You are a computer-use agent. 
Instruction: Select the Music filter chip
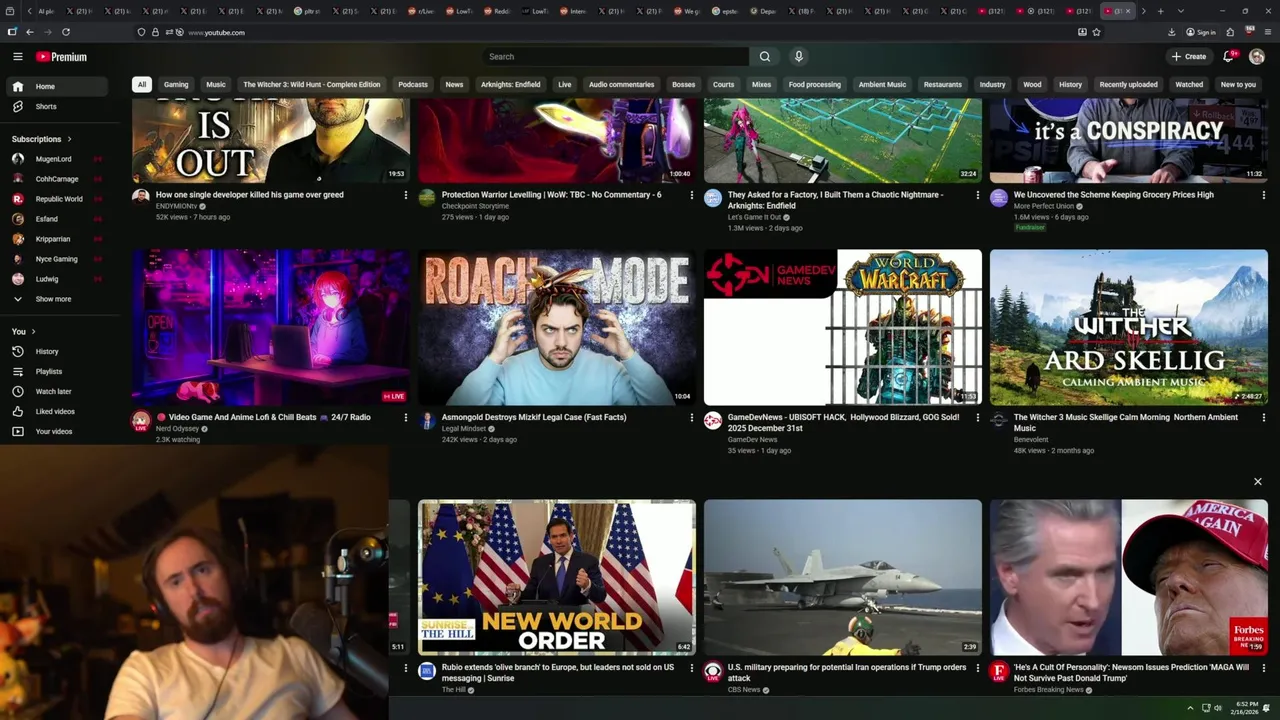[x=216, y=85]
